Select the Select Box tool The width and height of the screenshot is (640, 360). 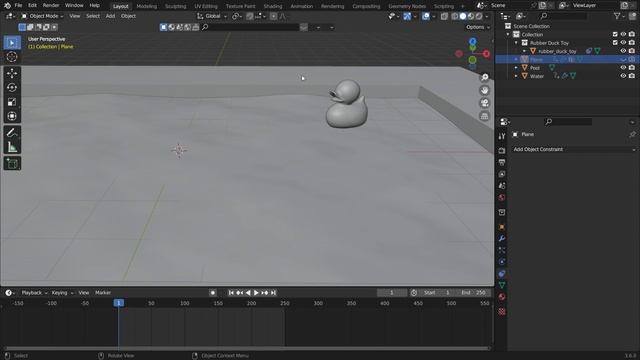pyautogui.click(x=12, y=42)
